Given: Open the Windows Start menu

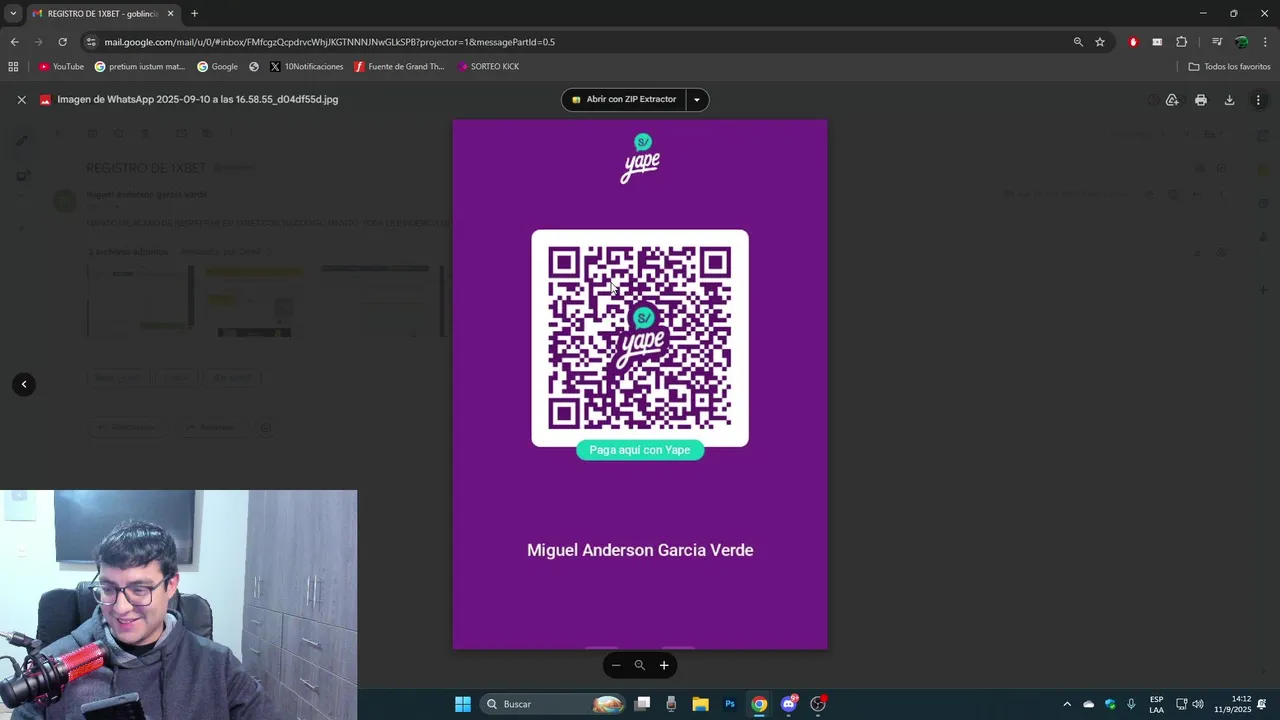Looking at the screenshot, I should [x=463, y=704].
